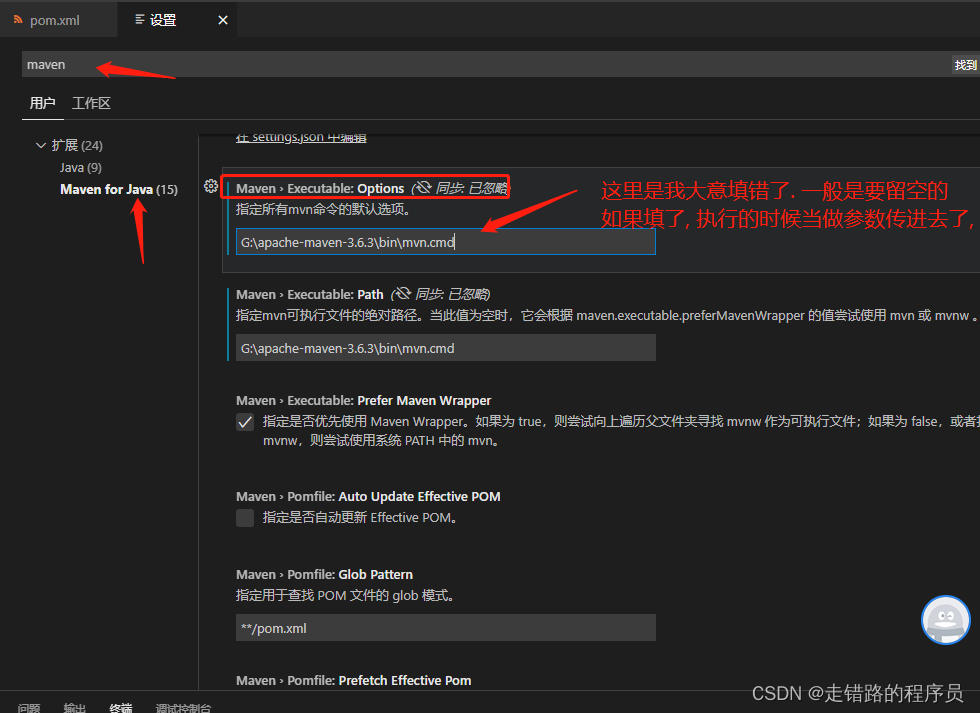Screen dimensions: 980x713
Task: Open the 问题 panel tab
Action: click(29, 707)
